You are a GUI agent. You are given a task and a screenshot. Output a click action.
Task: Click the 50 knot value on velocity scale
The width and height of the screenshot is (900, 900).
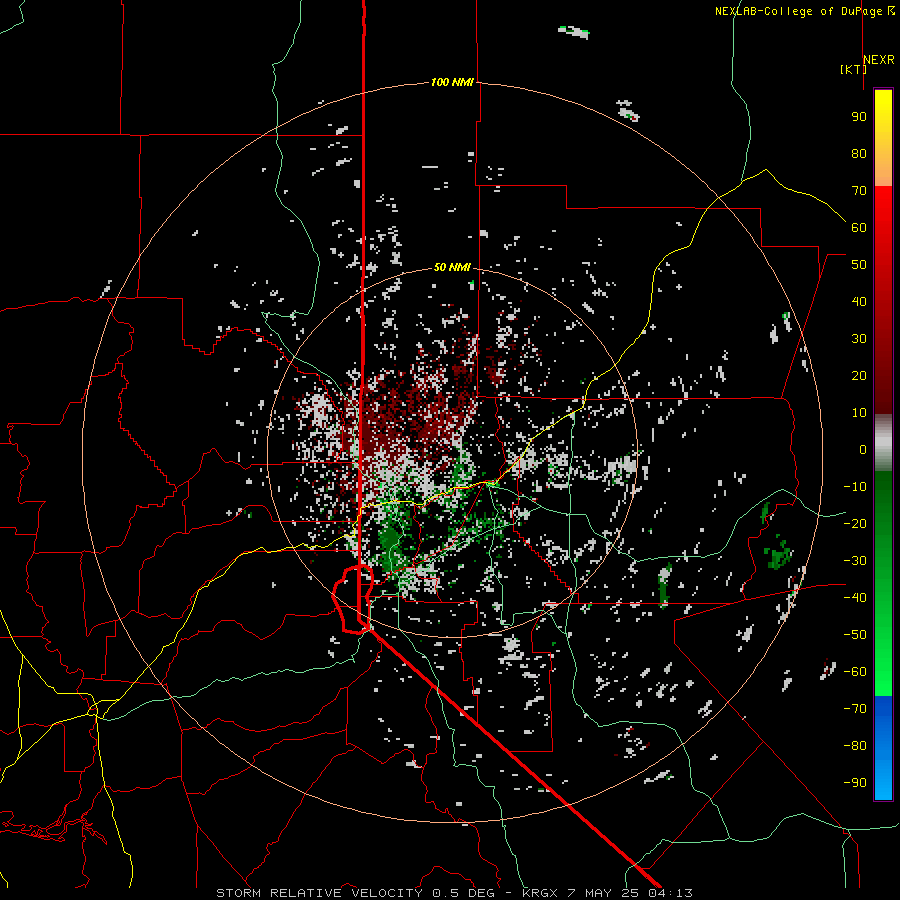[x=859, y=265]
